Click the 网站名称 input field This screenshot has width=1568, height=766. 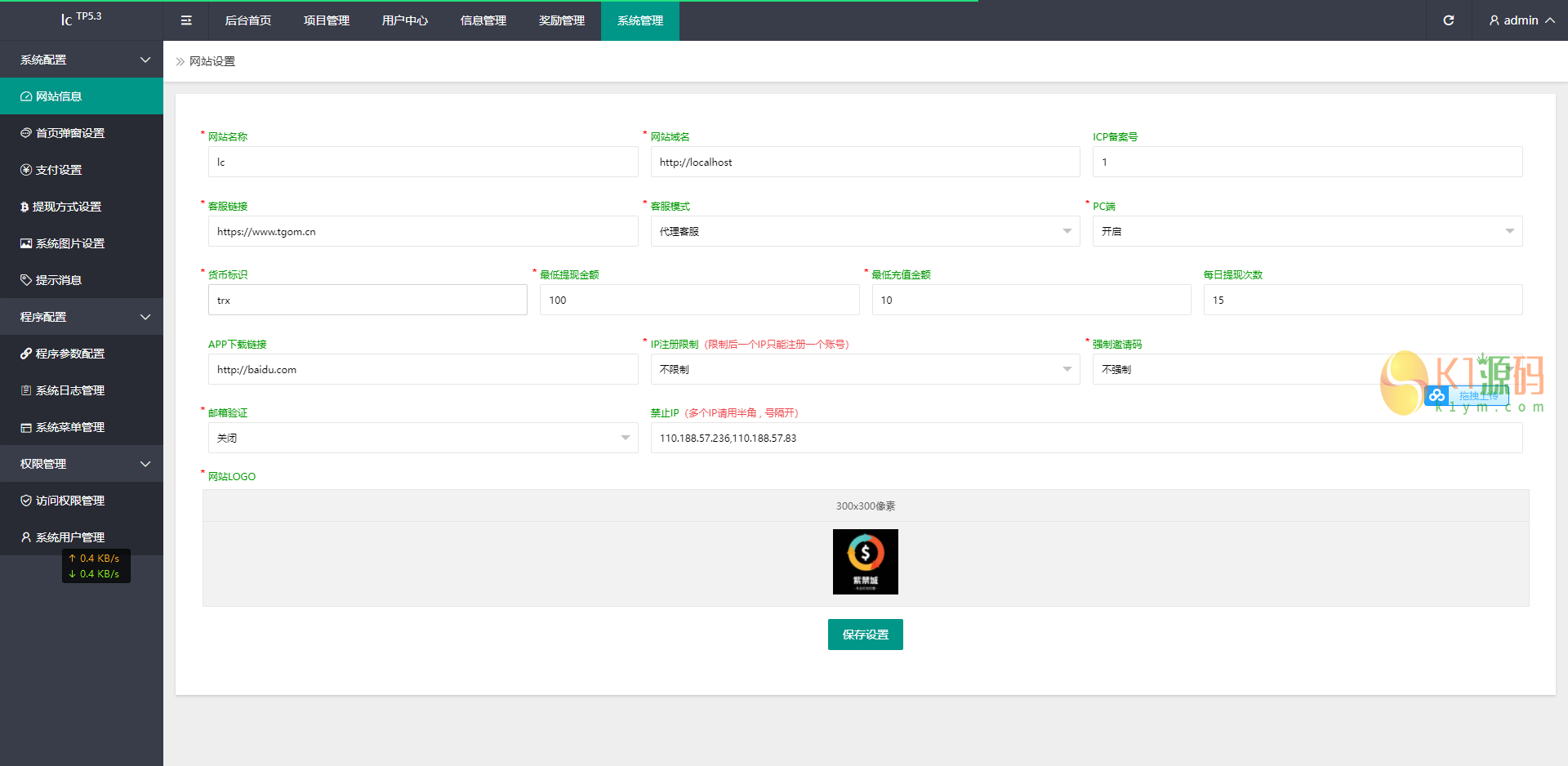423,162
